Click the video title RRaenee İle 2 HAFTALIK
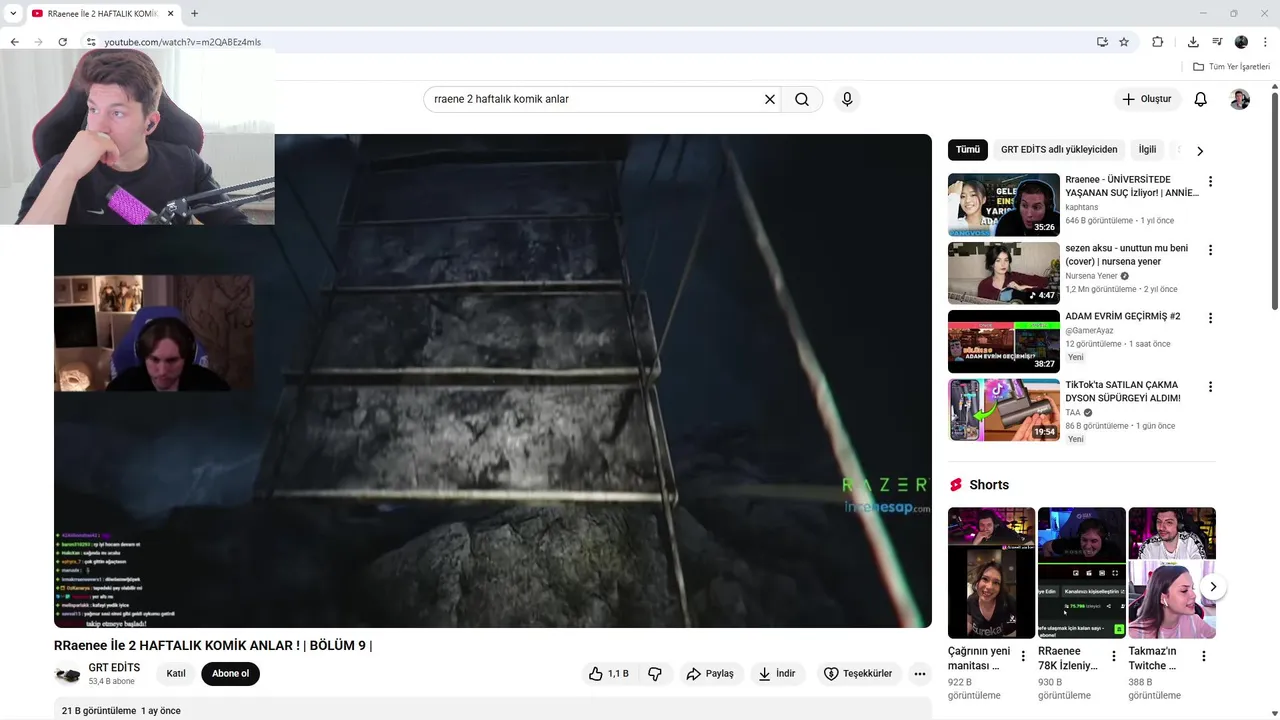 tap(213, 646)
